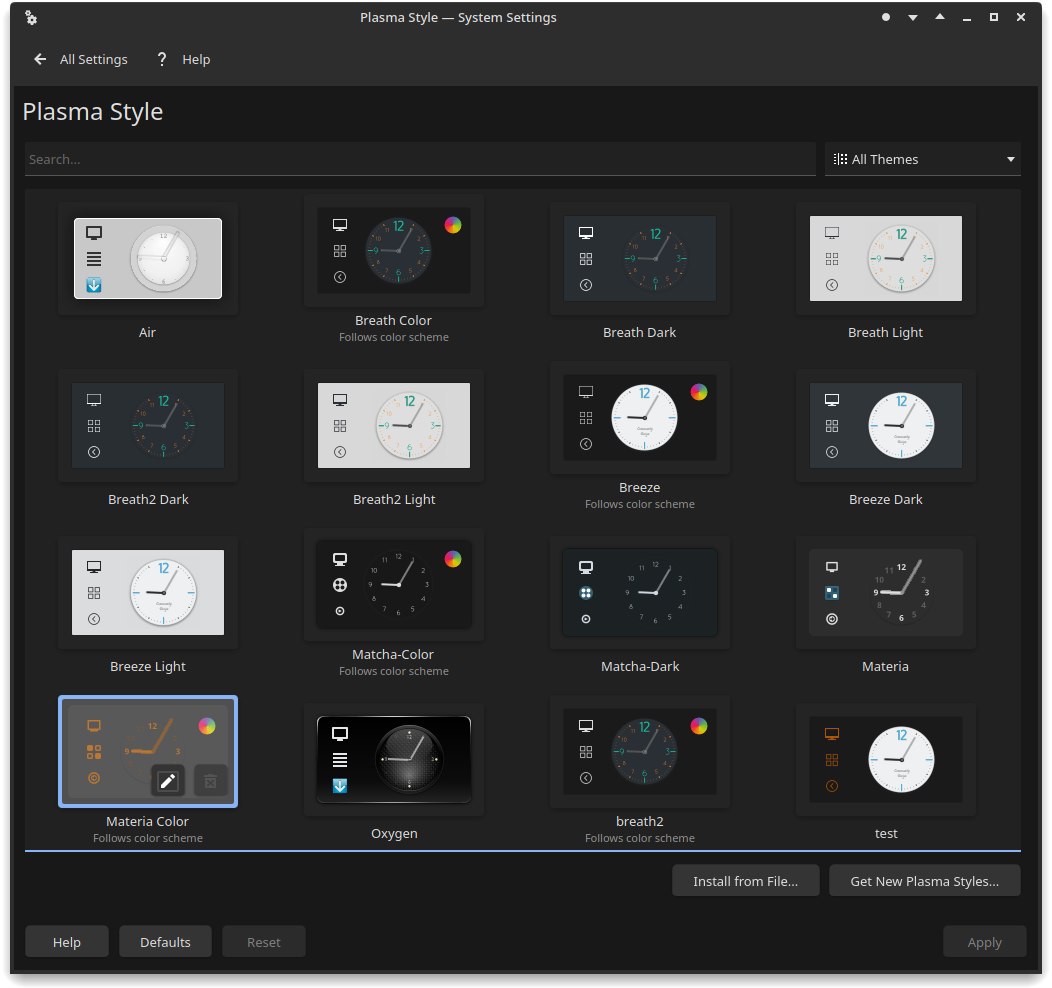1052x988 pixels.
Task: Click 'Follows color scheme' under Breeze
Action: click(639, 504)
